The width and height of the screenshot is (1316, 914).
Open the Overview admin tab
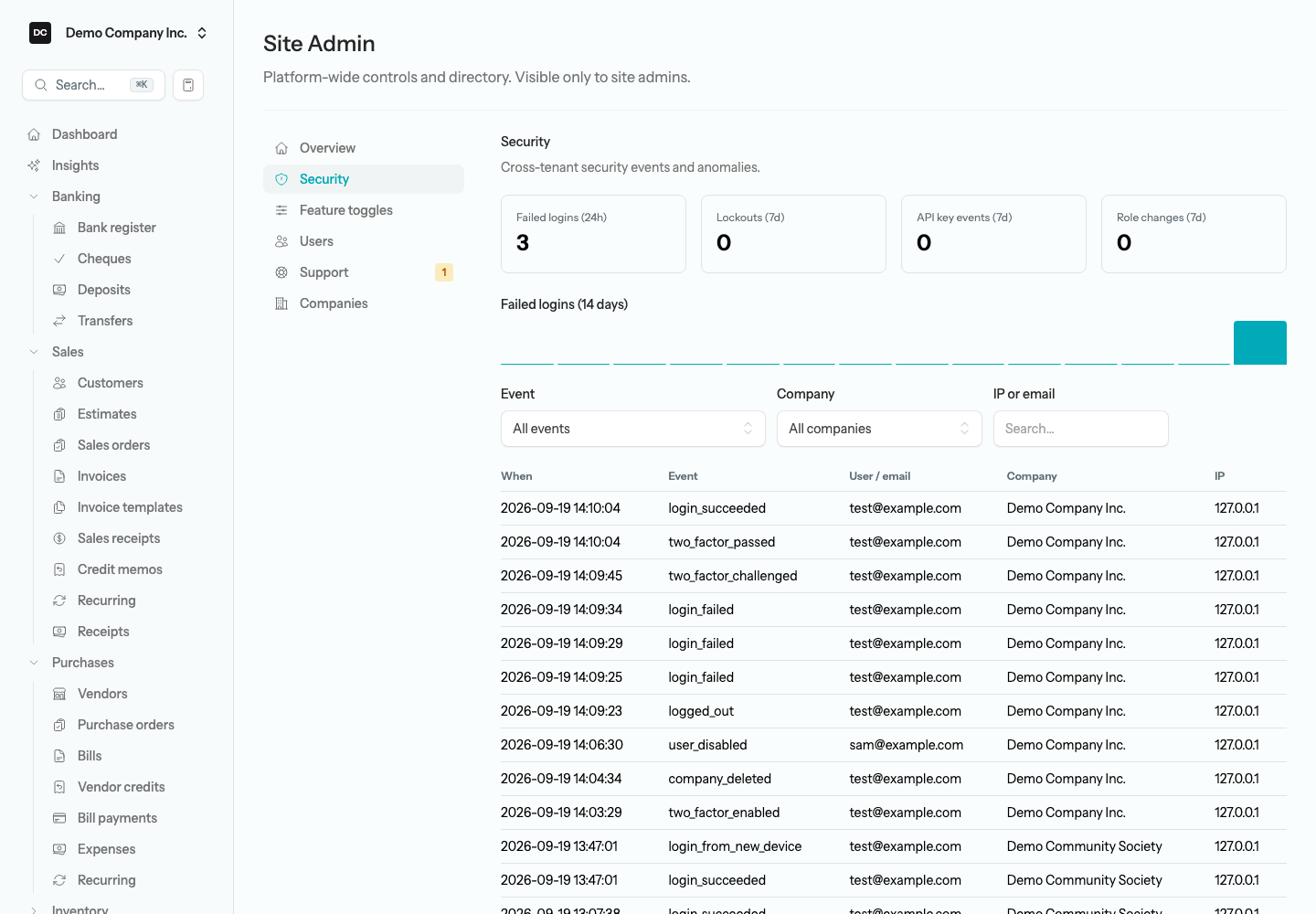pyautogui.click(x=364, y=148)
